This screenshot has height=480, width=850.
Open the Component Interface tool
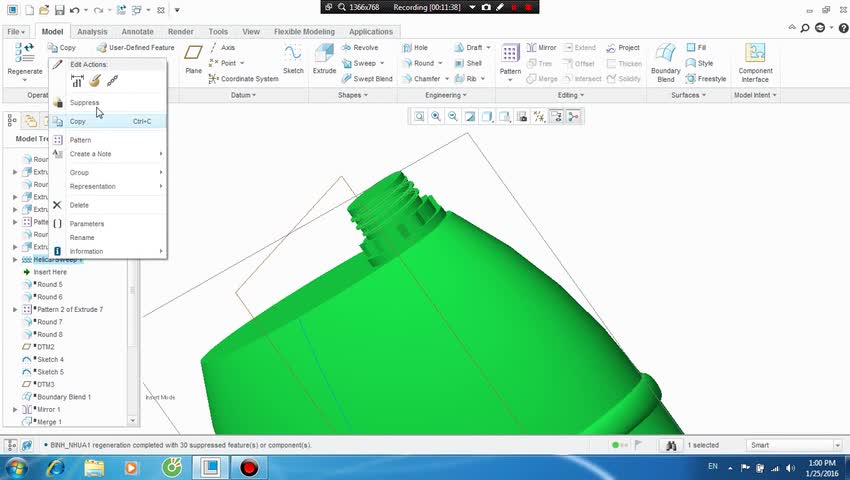(755, 62)
